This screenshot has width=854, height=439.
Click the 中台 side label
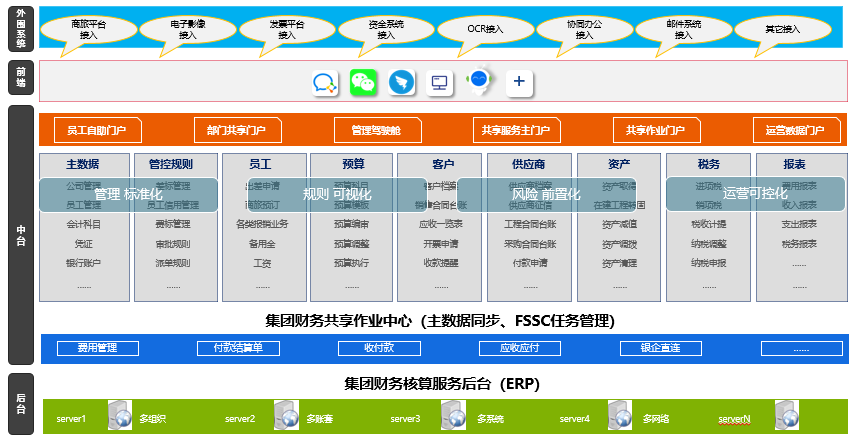tap(21, 233)
